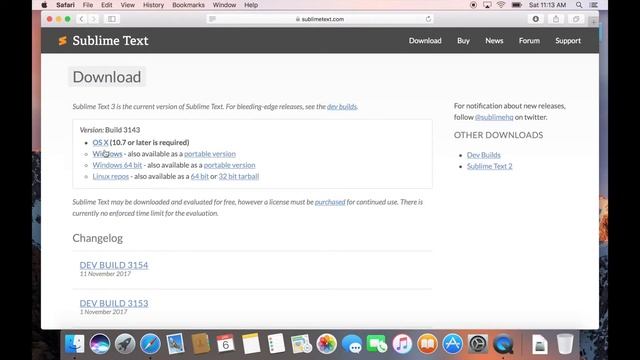Open App Store in the Dock

453,344
